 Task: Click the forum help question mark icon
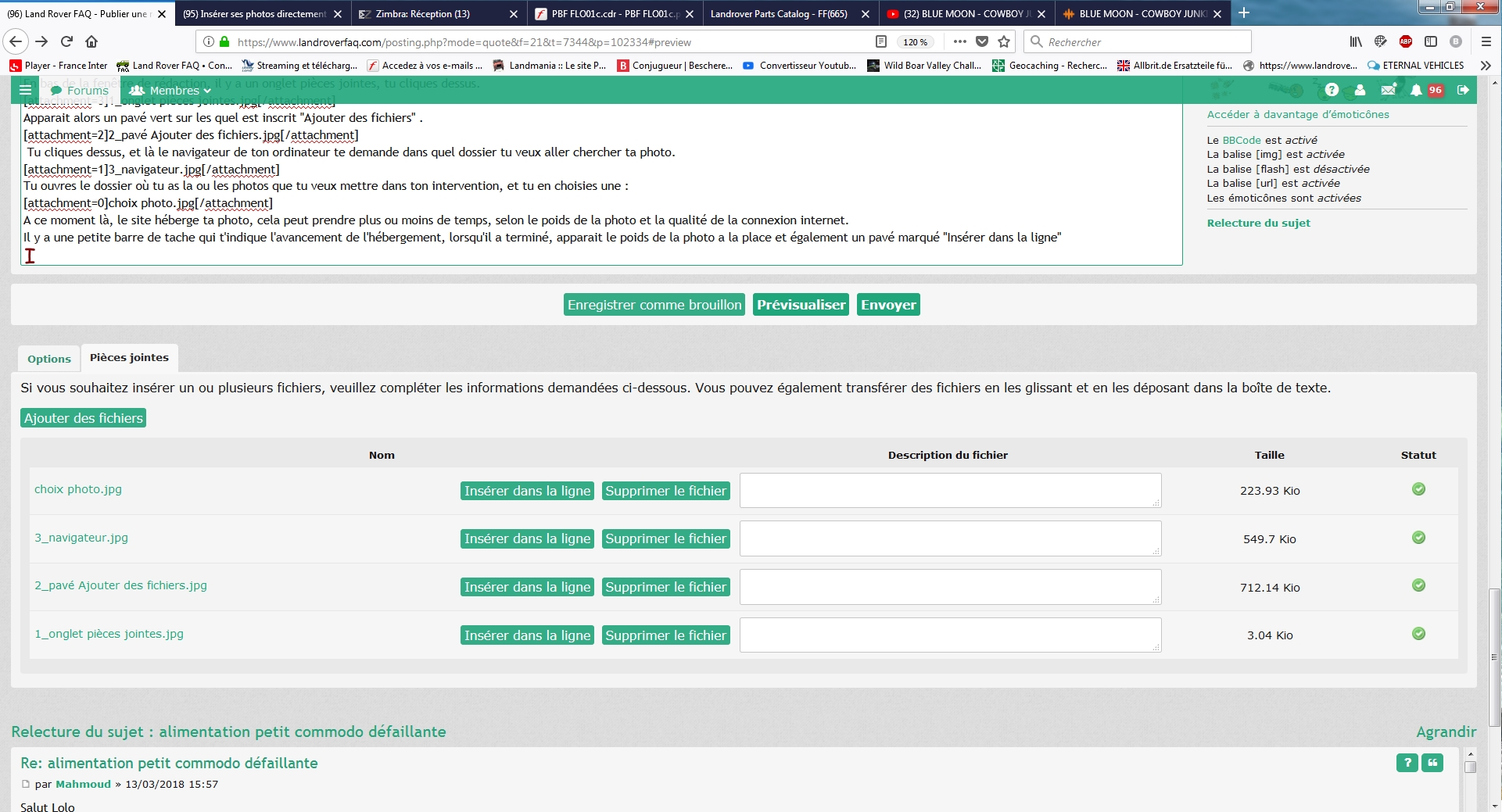(1332, 91)
